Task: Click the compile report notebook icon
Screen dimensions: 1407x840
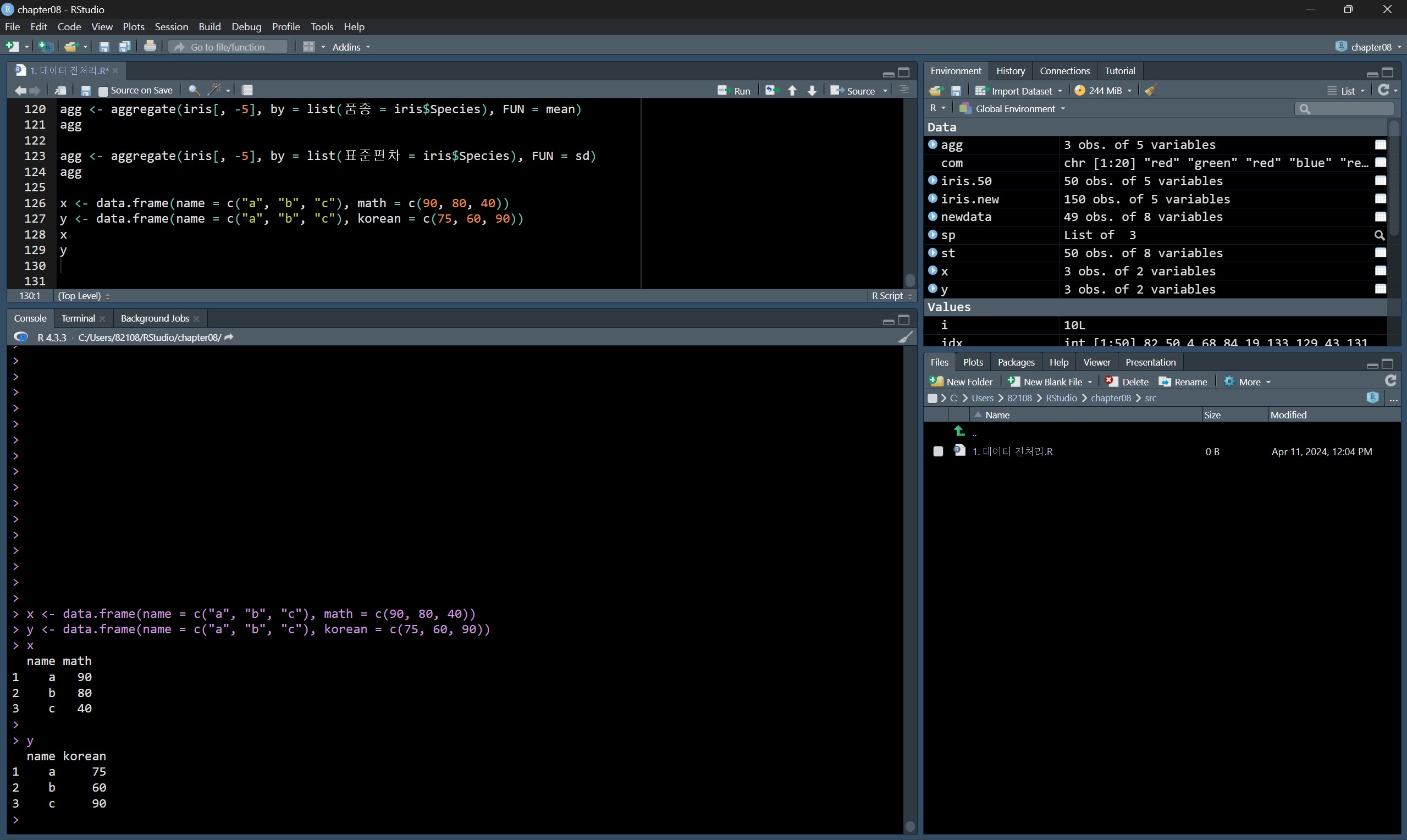Action: pos(247,90)
